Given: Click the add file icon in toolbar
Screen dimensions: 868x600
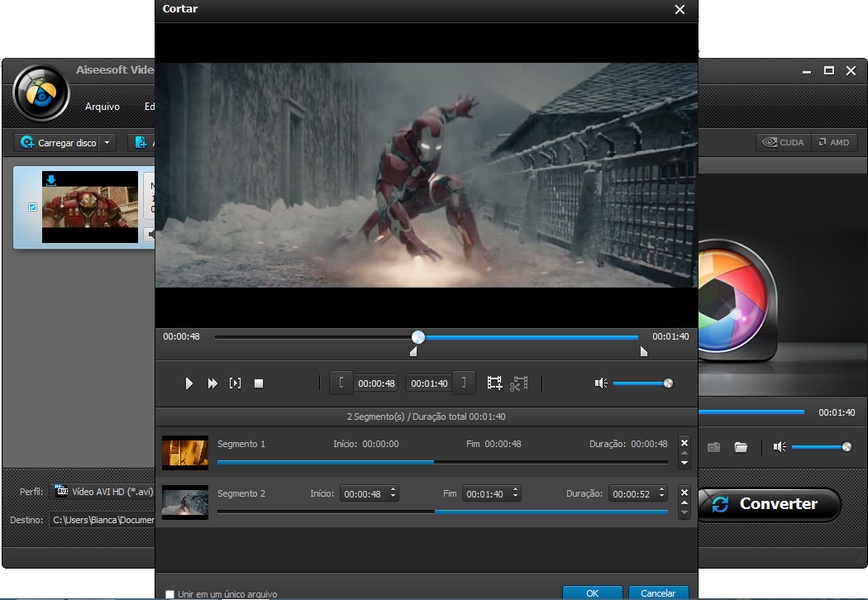Looking at the screenshot, I should tap(141, 143).
